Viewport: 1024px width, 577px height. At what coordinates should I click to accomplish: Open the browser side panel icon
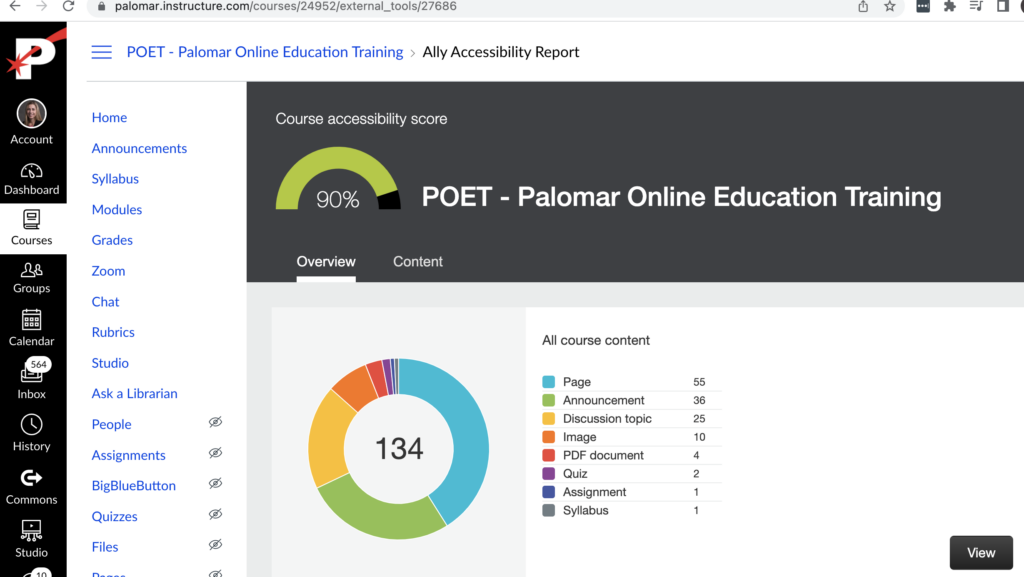point(1002,6)
